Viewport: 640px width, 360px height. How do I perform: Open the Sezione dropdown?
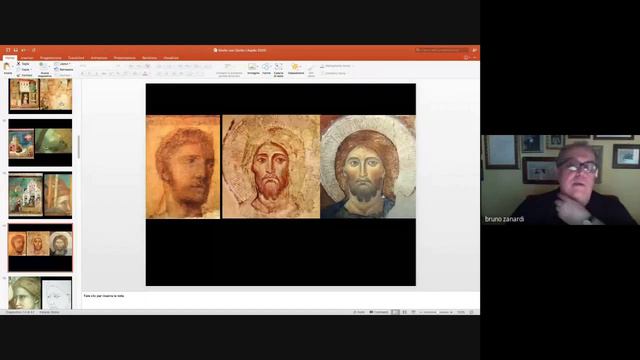click(63, 75)
